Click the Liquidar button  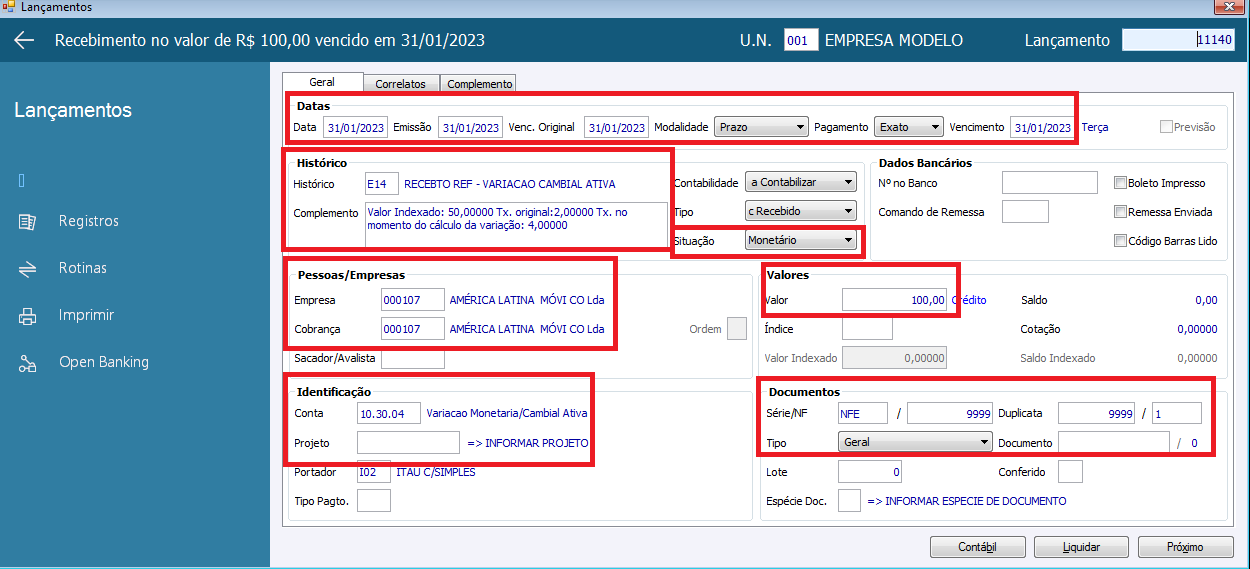click(x=1081, y=547)
